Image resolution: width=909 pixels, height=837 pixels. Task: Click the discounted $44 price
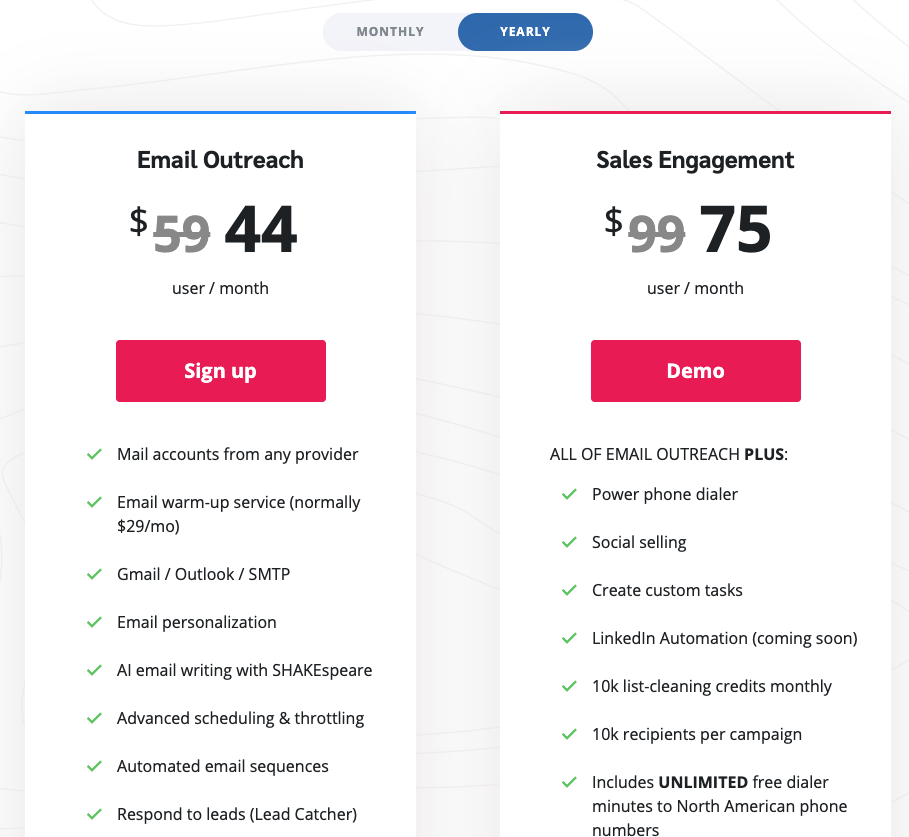coord(260,230)
